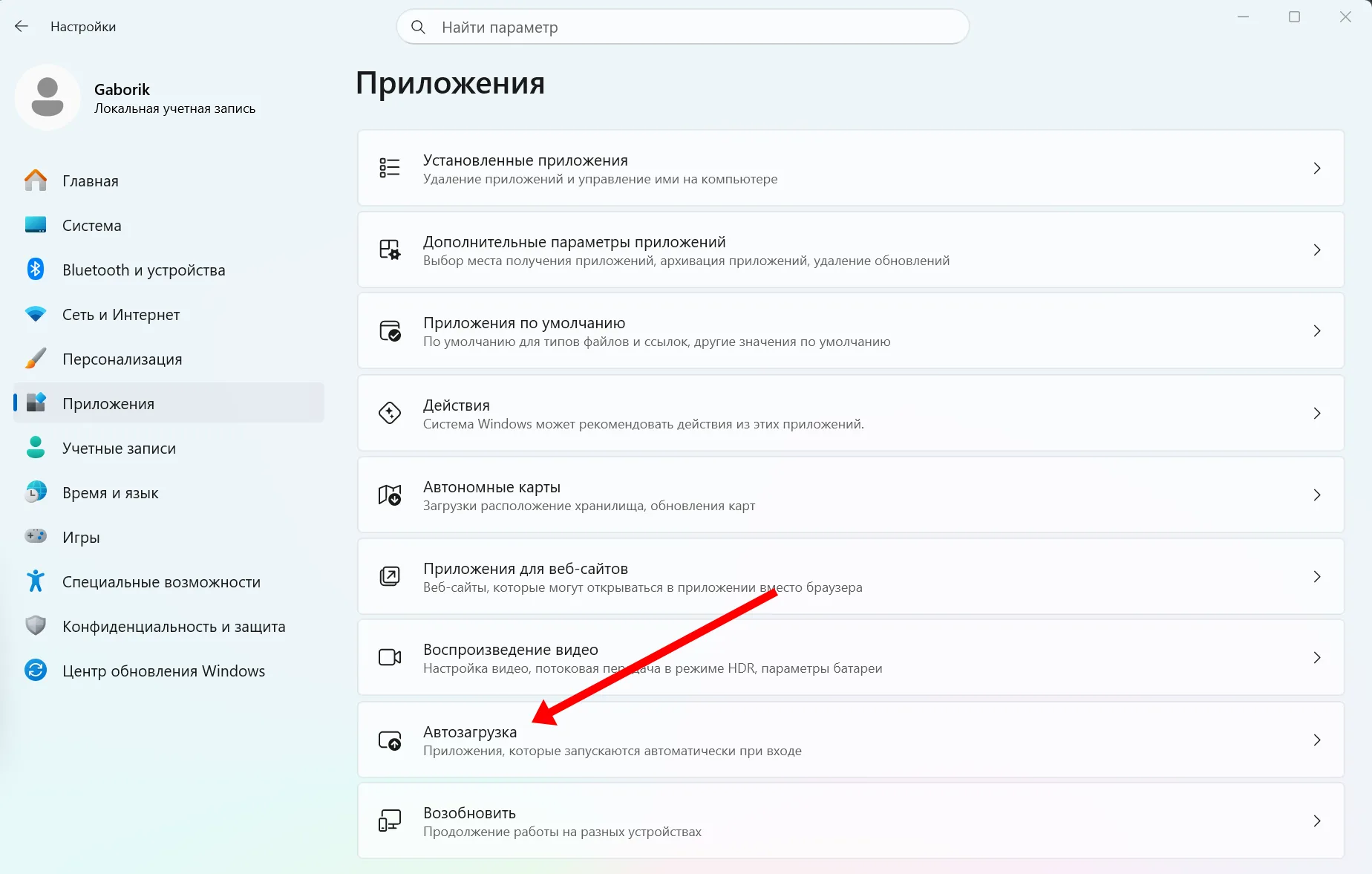
Task: Open Автономные карты using its chevron
Action: coord(1317,495)
